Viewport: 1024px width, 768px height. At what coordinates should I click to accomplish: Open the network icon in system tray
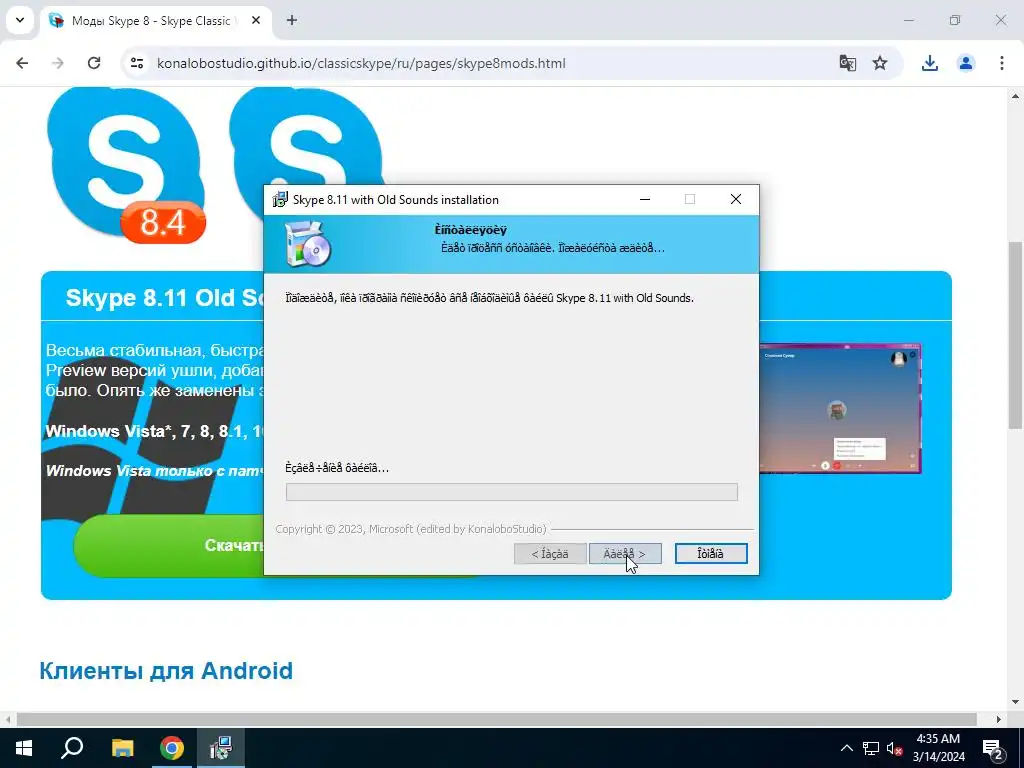click(x=871, y=748)
